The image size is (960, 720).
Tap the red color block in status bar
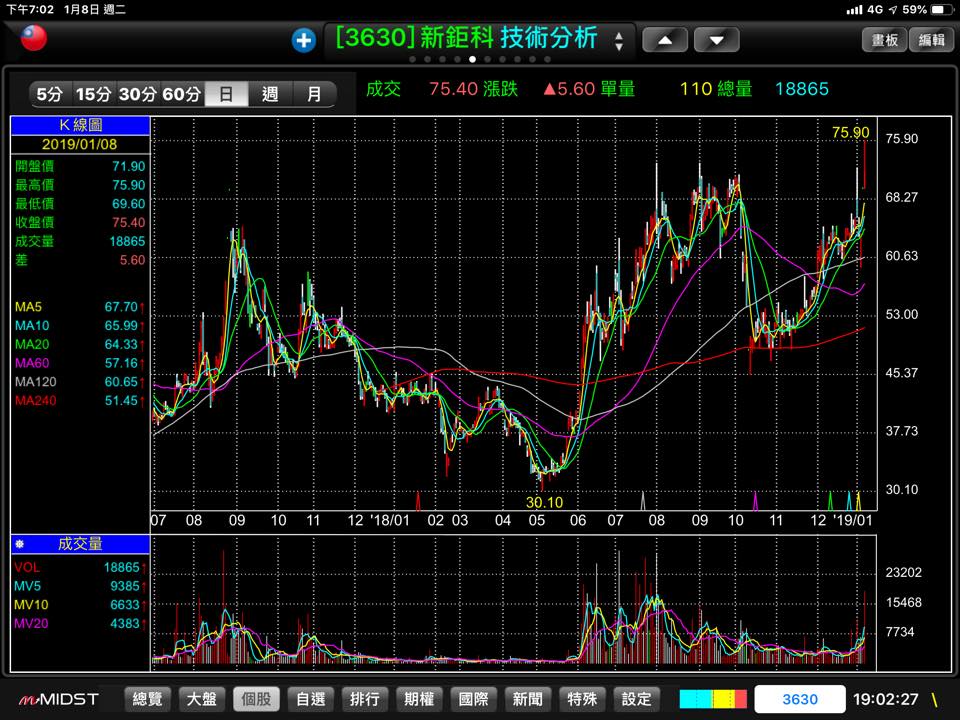click(x=741, y=699)
